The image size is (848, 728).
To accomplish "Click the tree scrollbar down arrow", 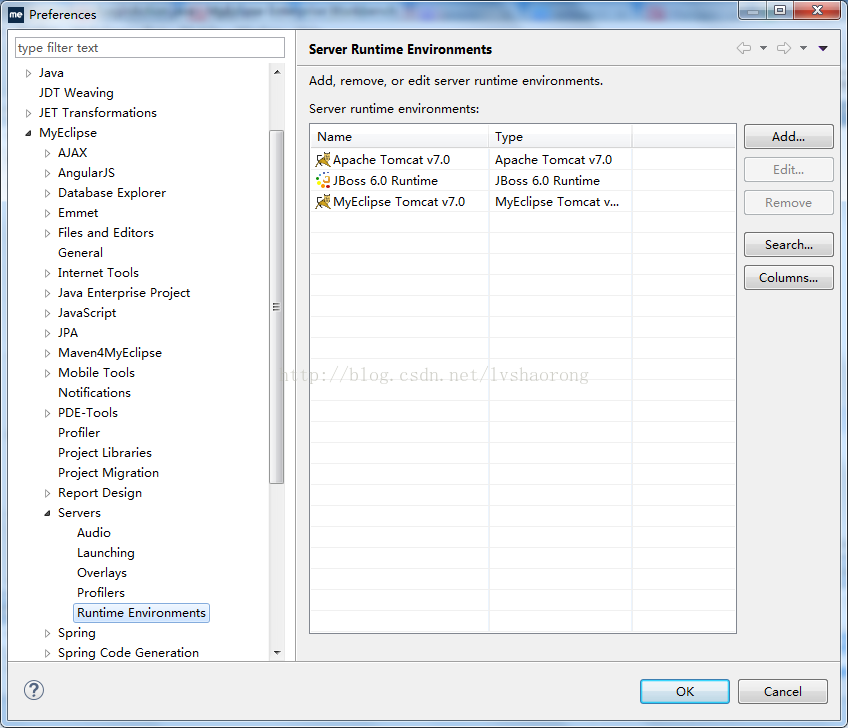I will (277, 652).
